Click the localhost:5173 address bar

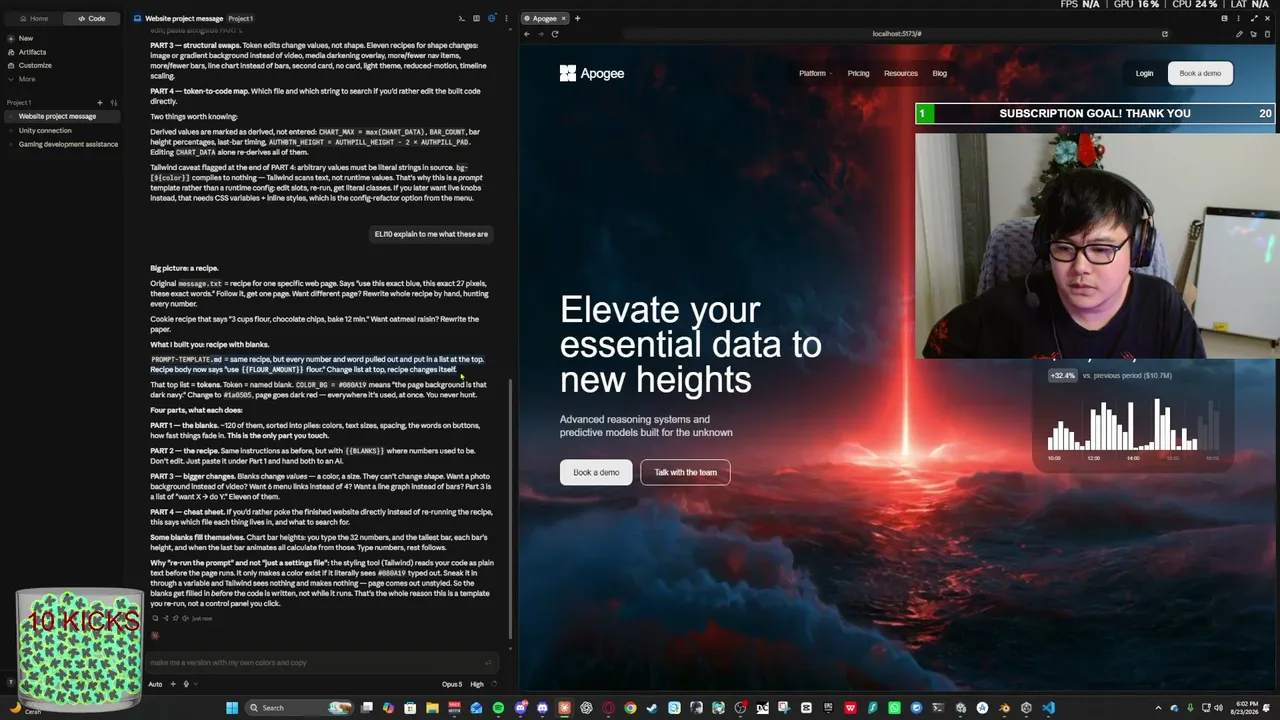pos(897,34)
